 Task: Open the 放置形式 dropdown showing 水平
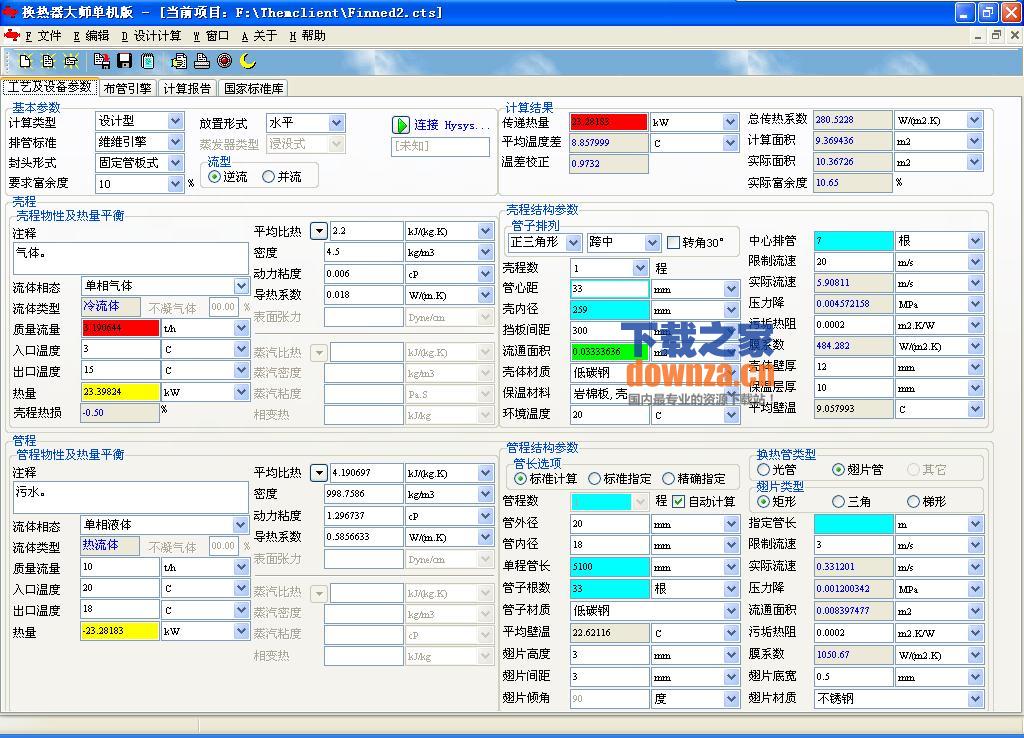tap(336, 122)
